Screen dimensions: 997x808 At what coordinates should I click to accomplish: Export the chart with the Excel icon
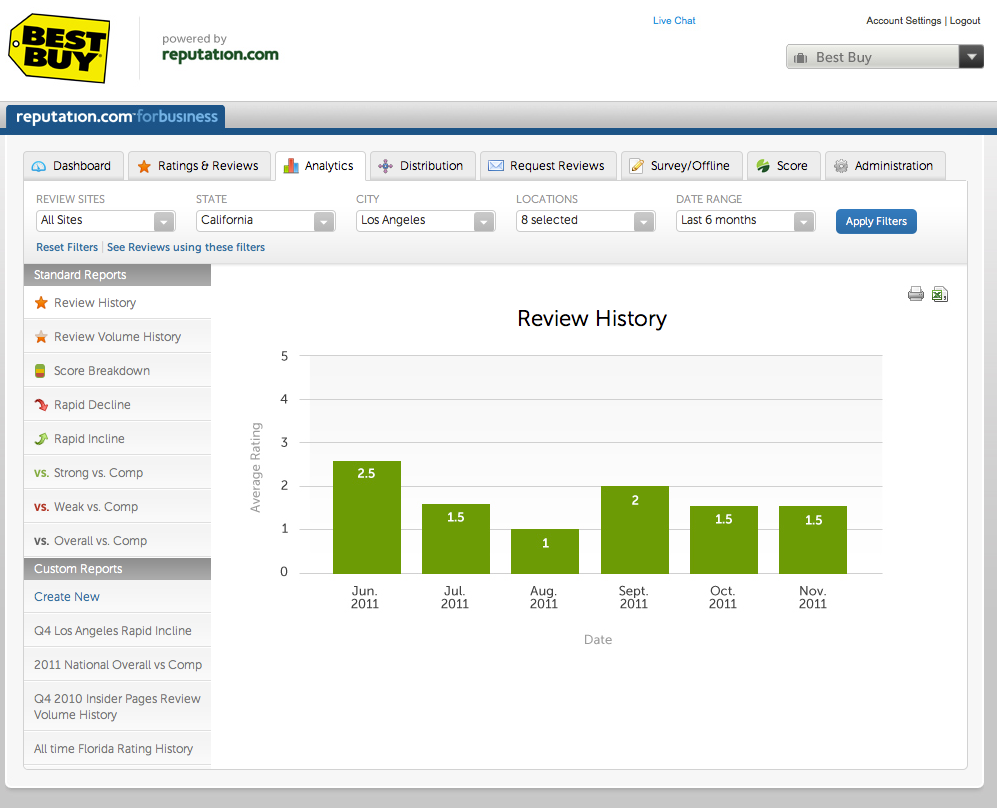point(940,294)
